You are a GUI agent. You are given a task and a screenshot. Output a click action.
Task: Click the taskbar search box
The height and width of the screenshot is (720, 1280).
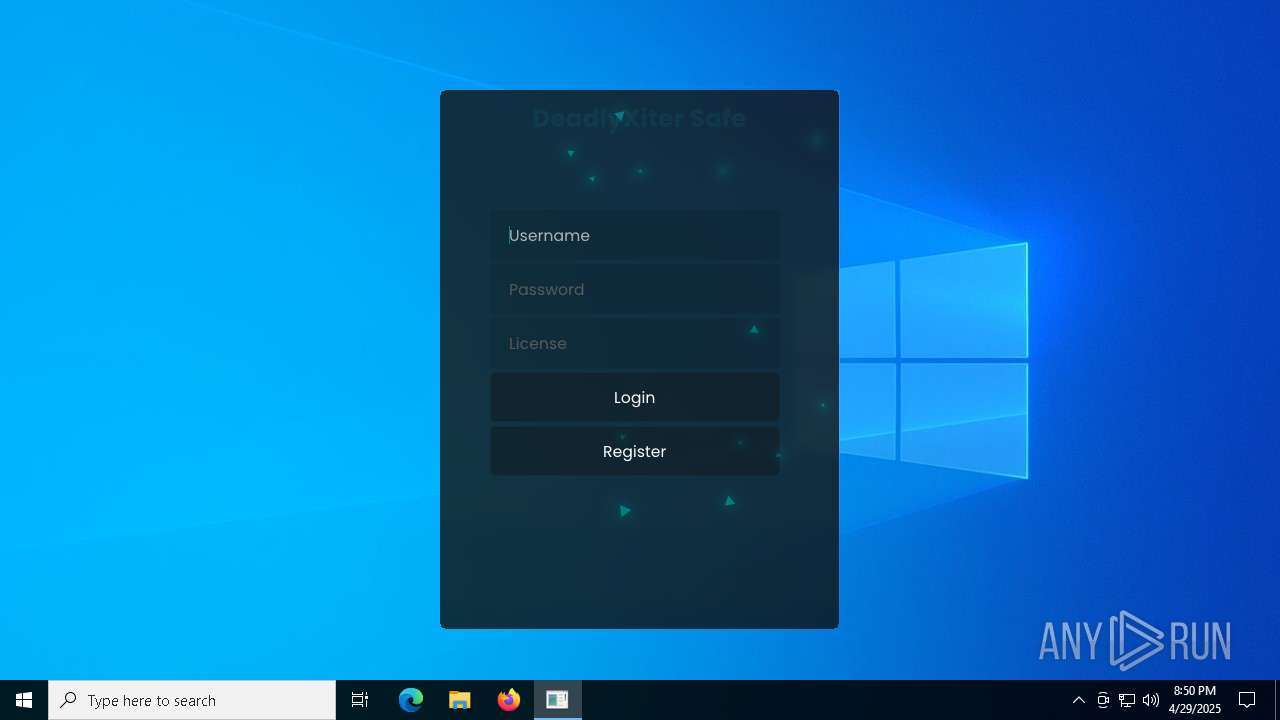[192, 700]
